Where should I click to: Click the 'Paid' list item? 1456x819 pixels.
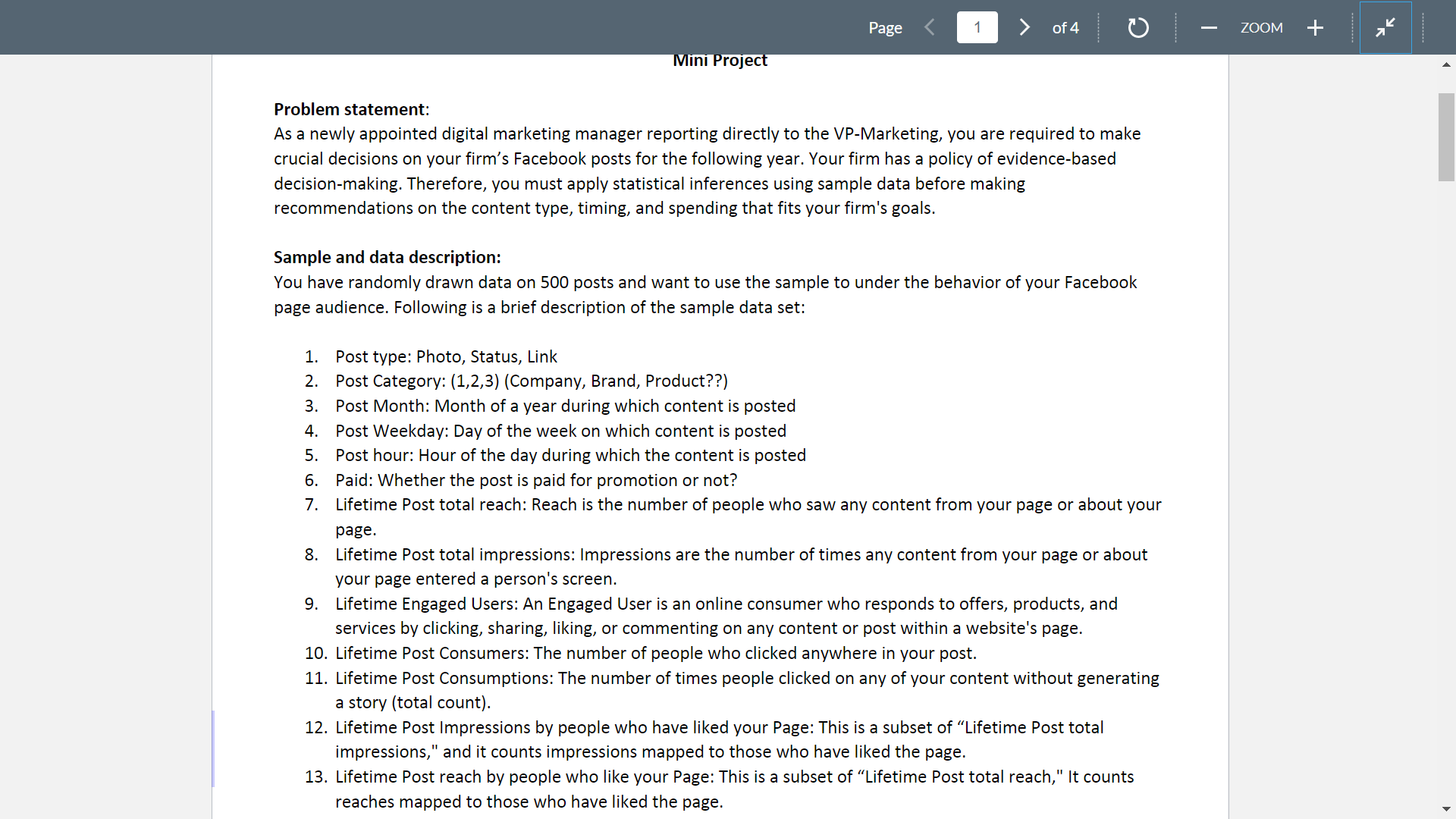point(535,479)
